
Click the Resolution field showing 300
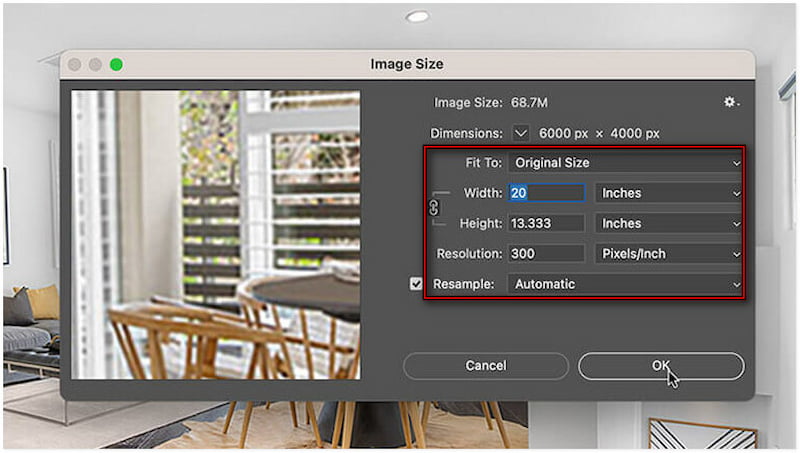pyautogui.click(x=546, y=254)
